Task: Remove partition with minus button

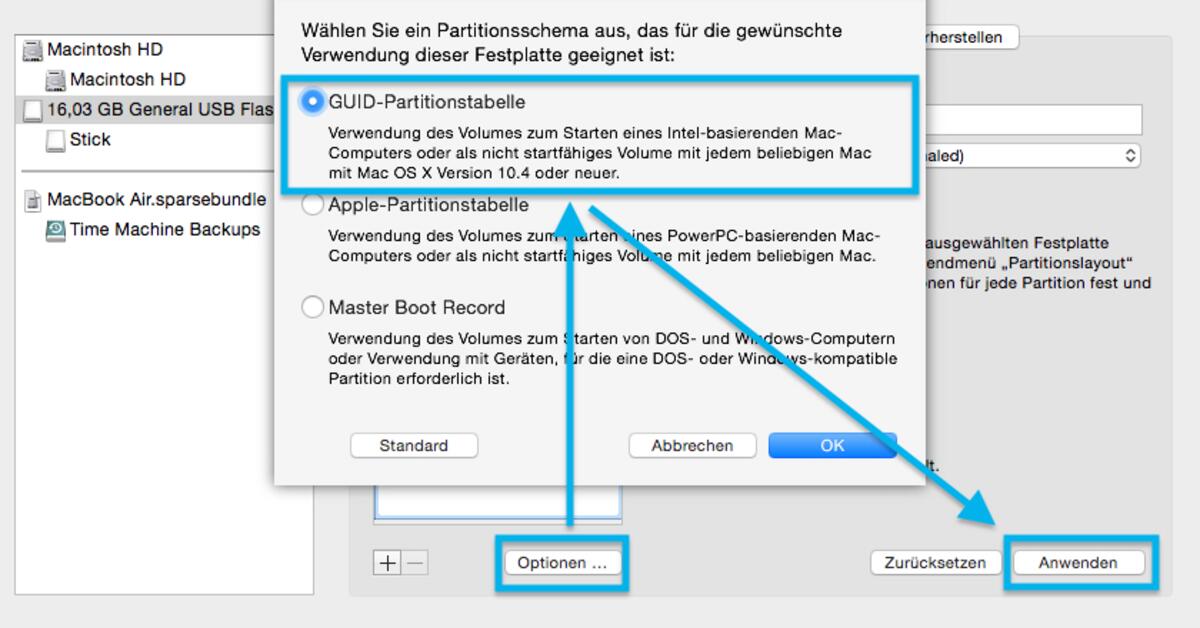Action: pos(415,563)
